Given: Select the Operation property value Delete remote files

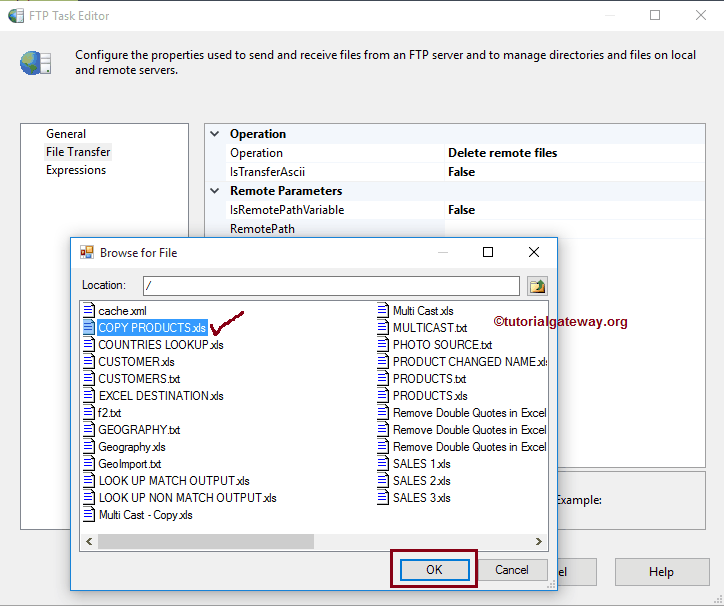Looking at the screenshot, I should tap(502, 153).
